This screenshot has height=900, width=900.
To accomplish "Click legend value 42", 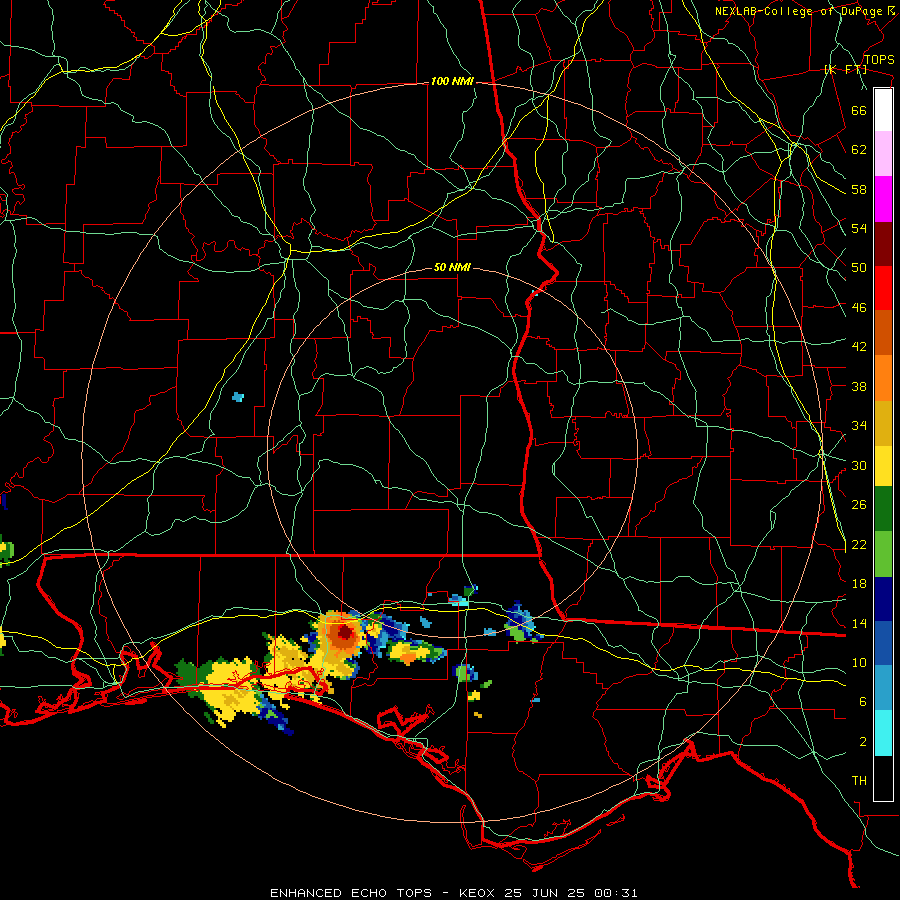I will (x=859, y=347).
